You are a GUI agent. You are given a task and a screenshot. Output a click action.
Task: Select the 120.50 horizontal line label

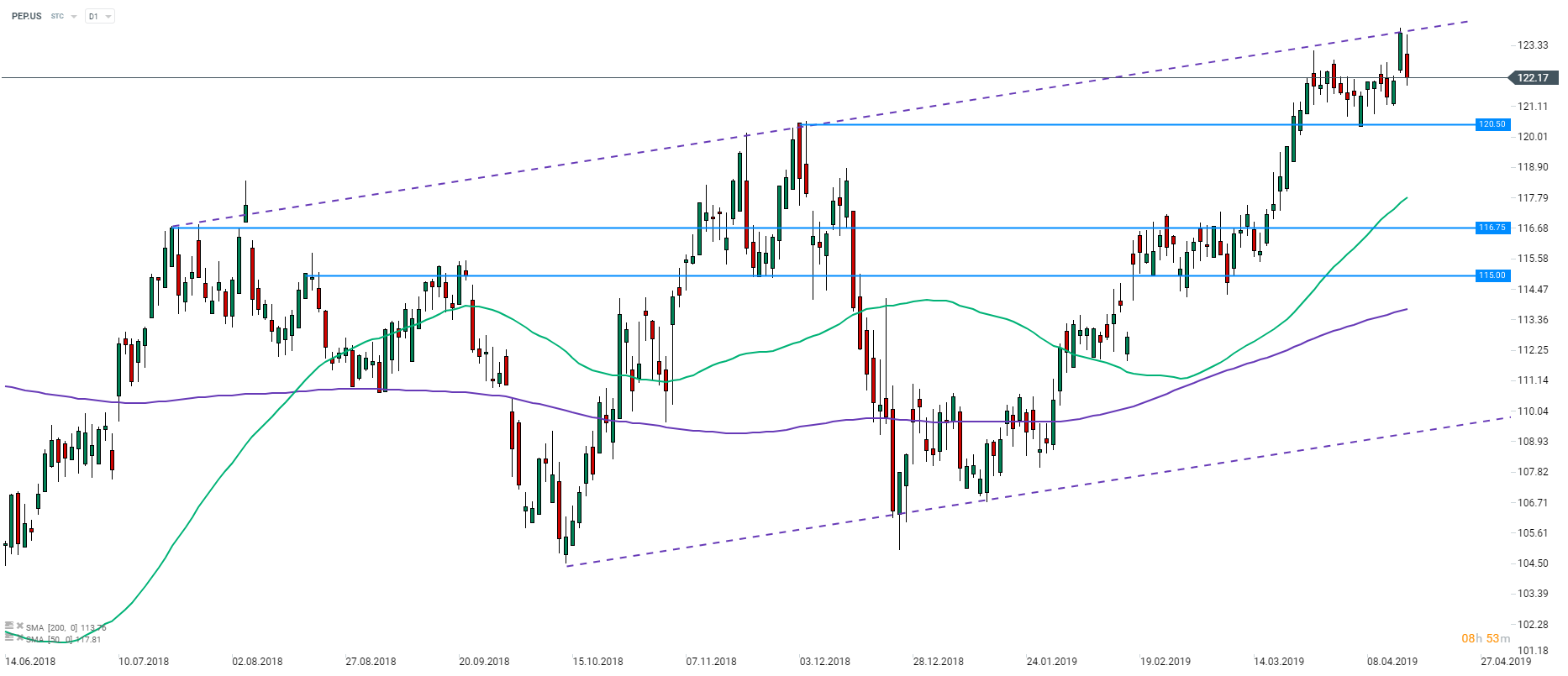(1492, 124)
